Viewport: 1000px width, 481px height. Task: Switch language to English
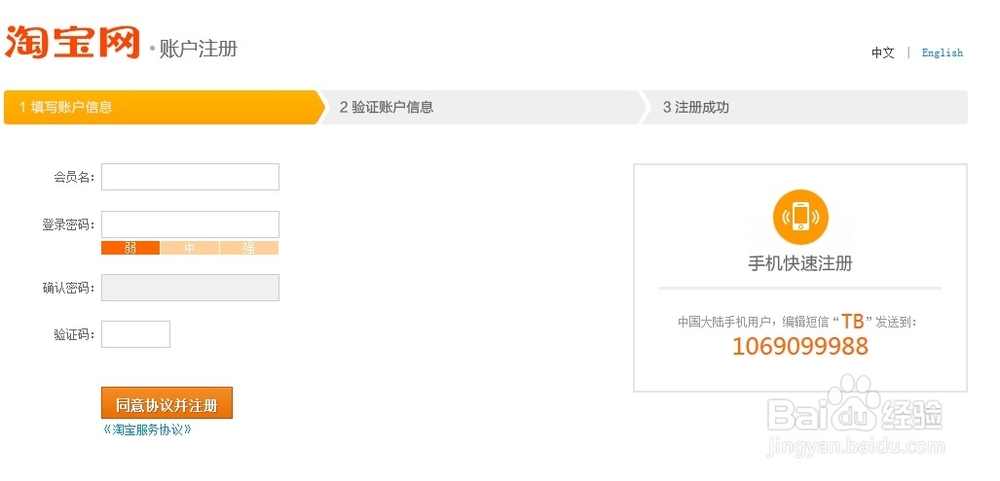pos(942,53)
